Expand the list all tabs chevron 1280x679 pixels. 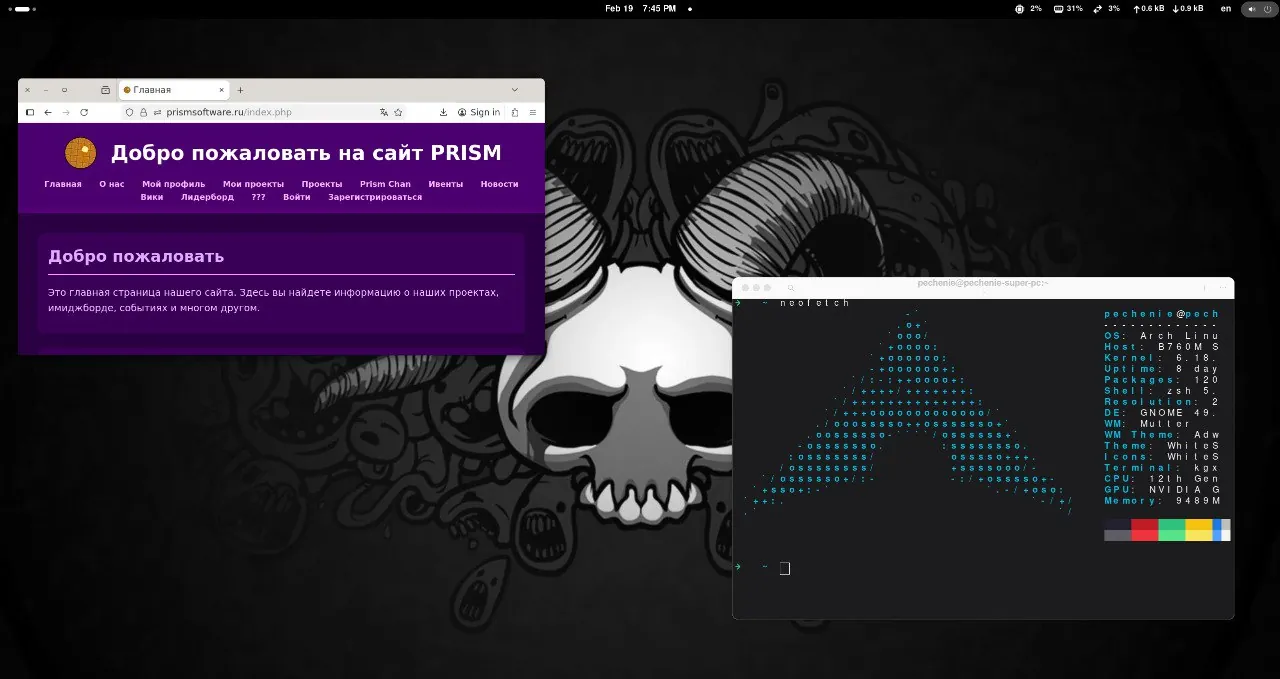(x=515, y=90)
